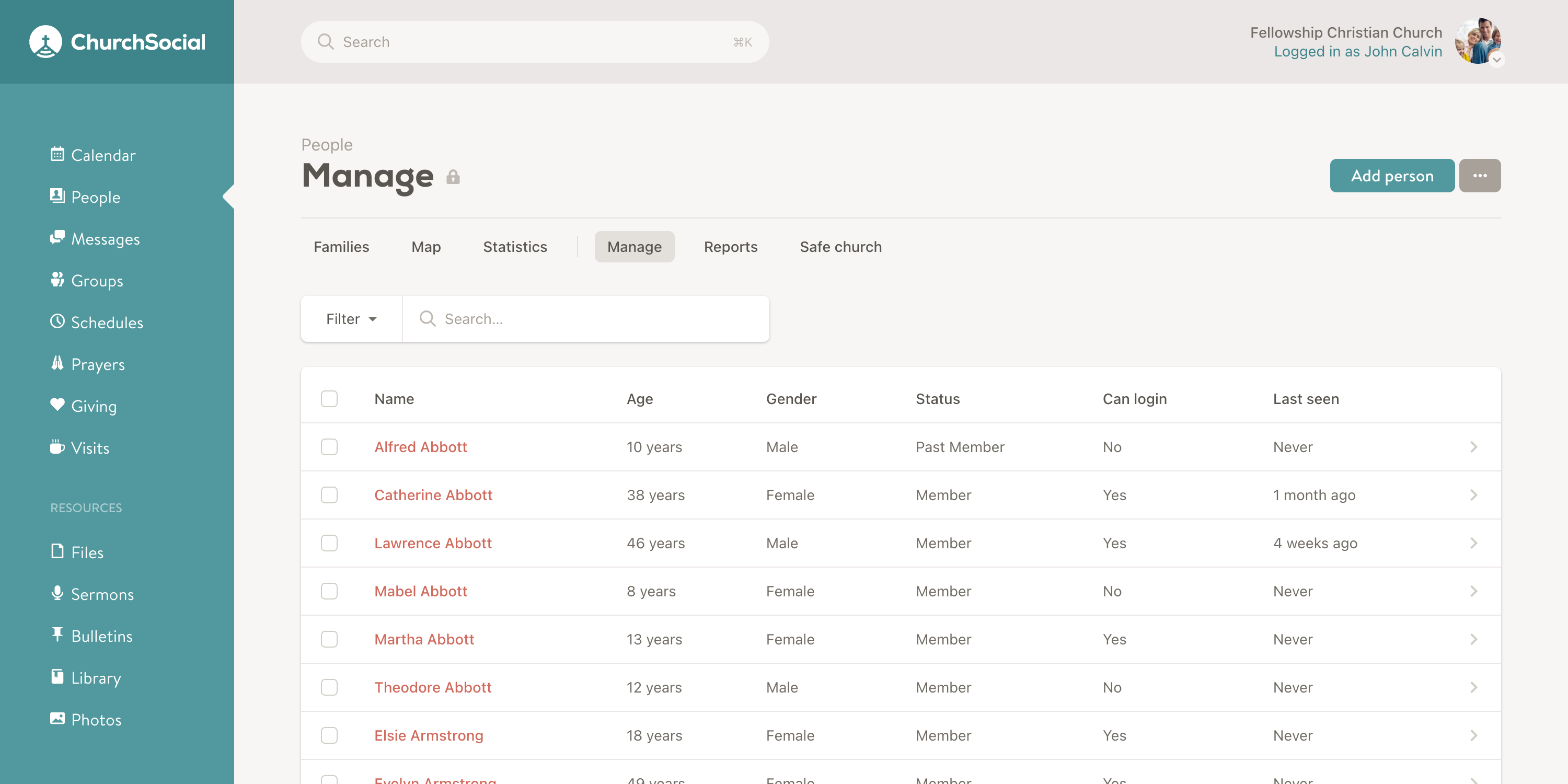Open the Filter dropdown
The image size is (1568, 784).
pyautogui.click(x=351, y=319)
